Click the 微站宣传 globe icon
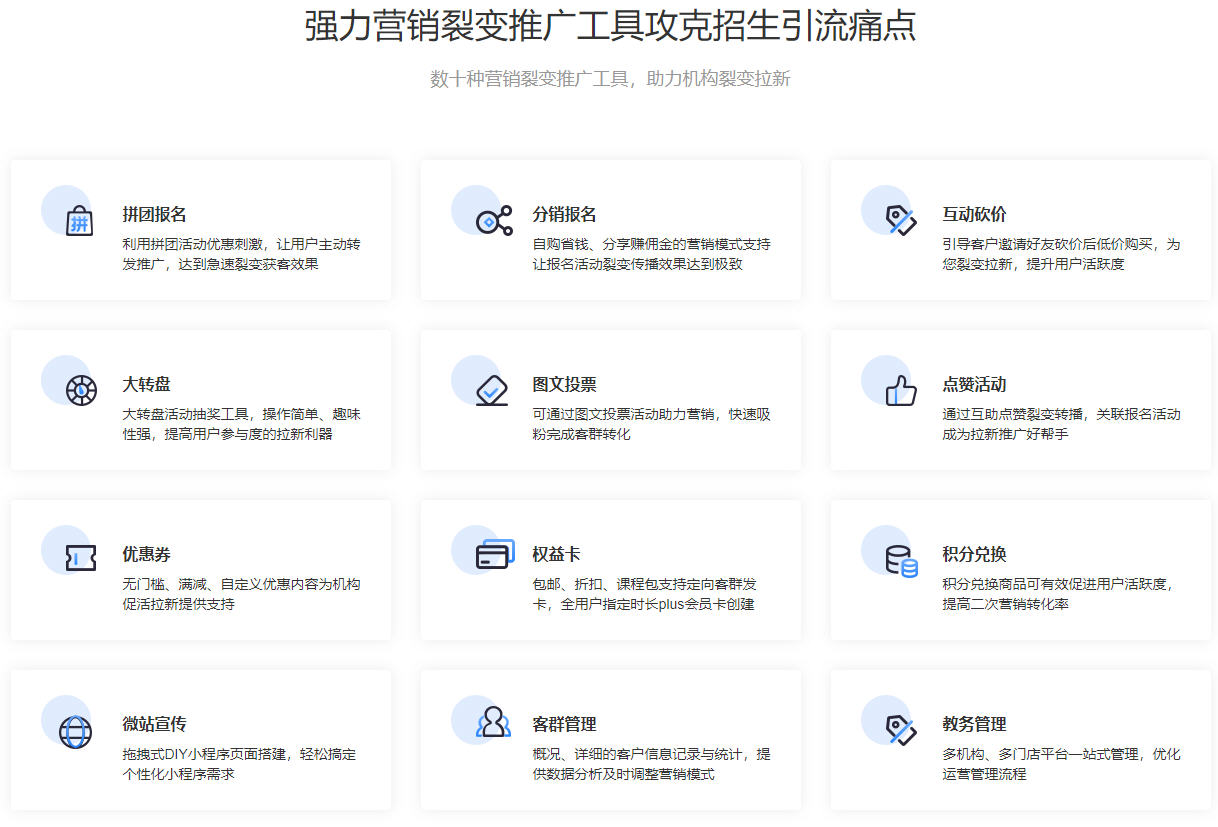This screenshot has width=1218, height=827. [75, 731]
